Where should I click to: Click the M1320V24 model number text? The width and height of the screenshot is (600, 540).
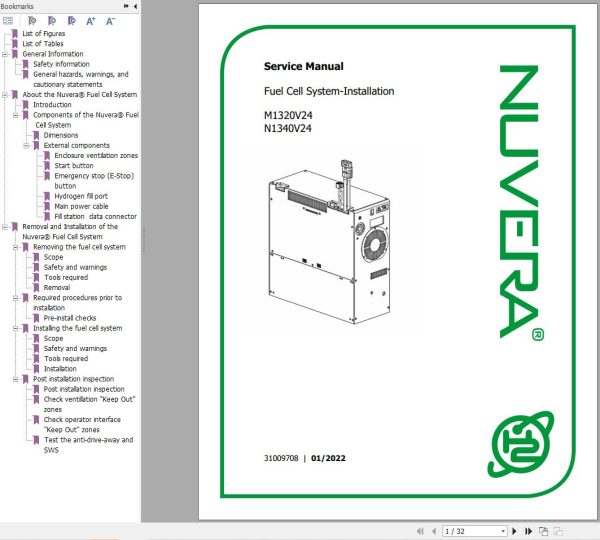[288, 115]
